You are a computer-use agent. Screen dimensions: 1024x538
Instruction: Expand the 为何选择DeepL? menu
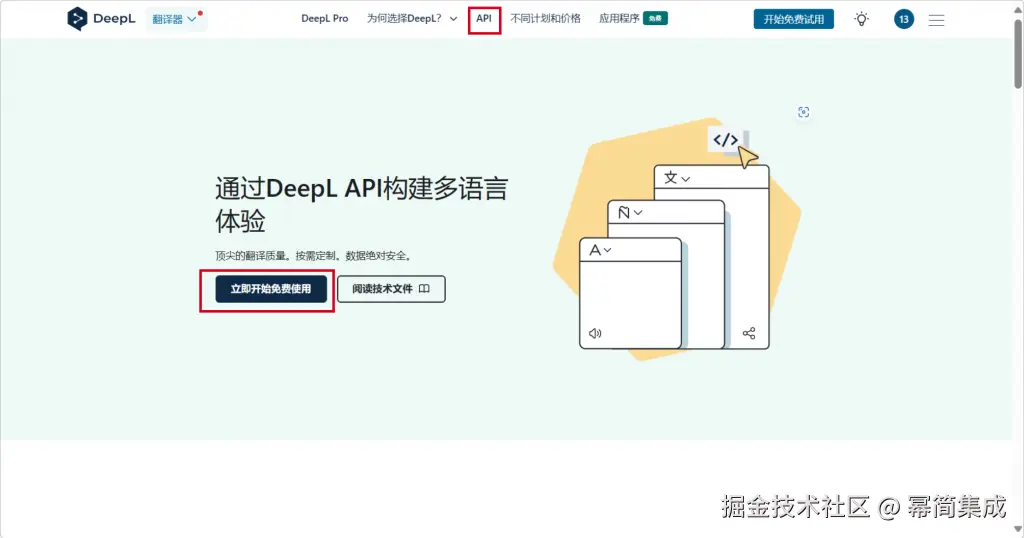[x=412, y=18]
